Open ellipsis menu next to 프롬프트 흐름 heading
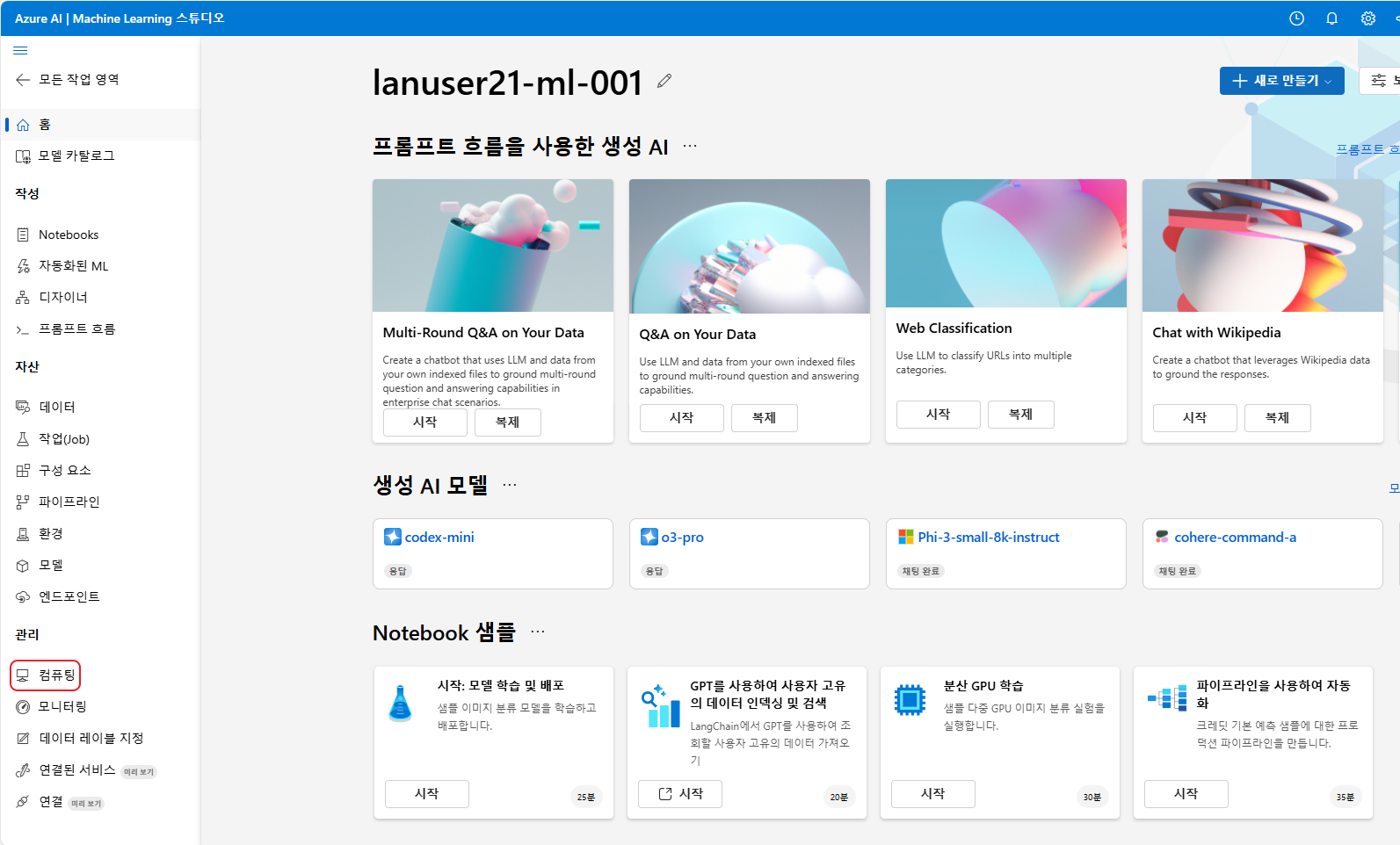 click(x=690, y=146)
